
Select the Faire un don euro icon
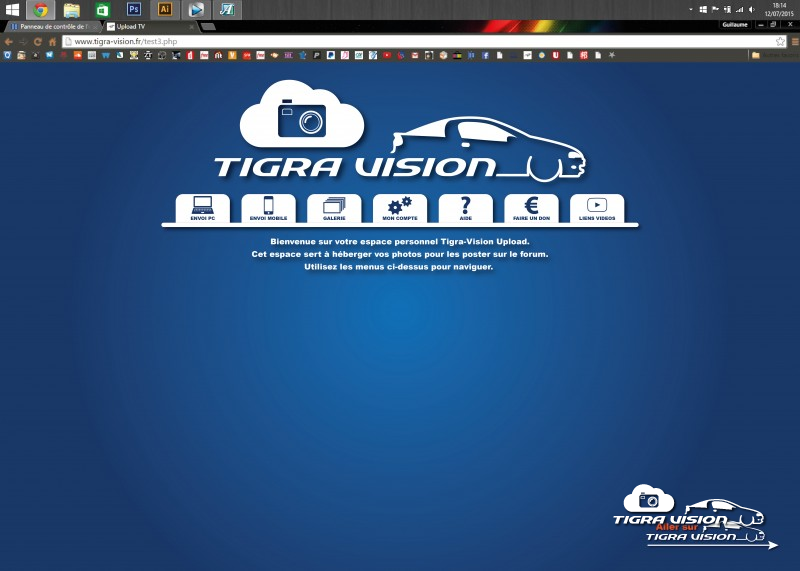pyautogui.click(x=531, y=208)
